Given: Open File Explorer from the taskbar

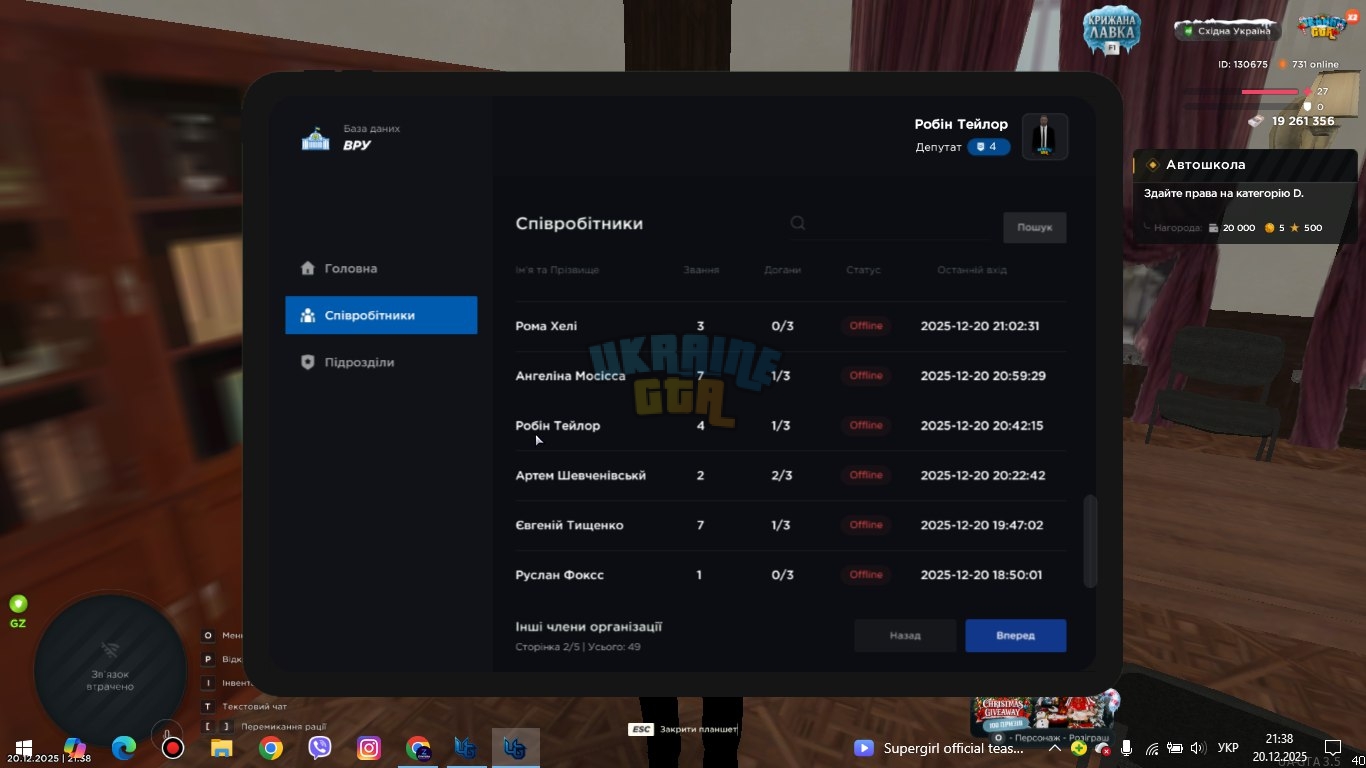Looking at the screenshot, I should 221,748.
